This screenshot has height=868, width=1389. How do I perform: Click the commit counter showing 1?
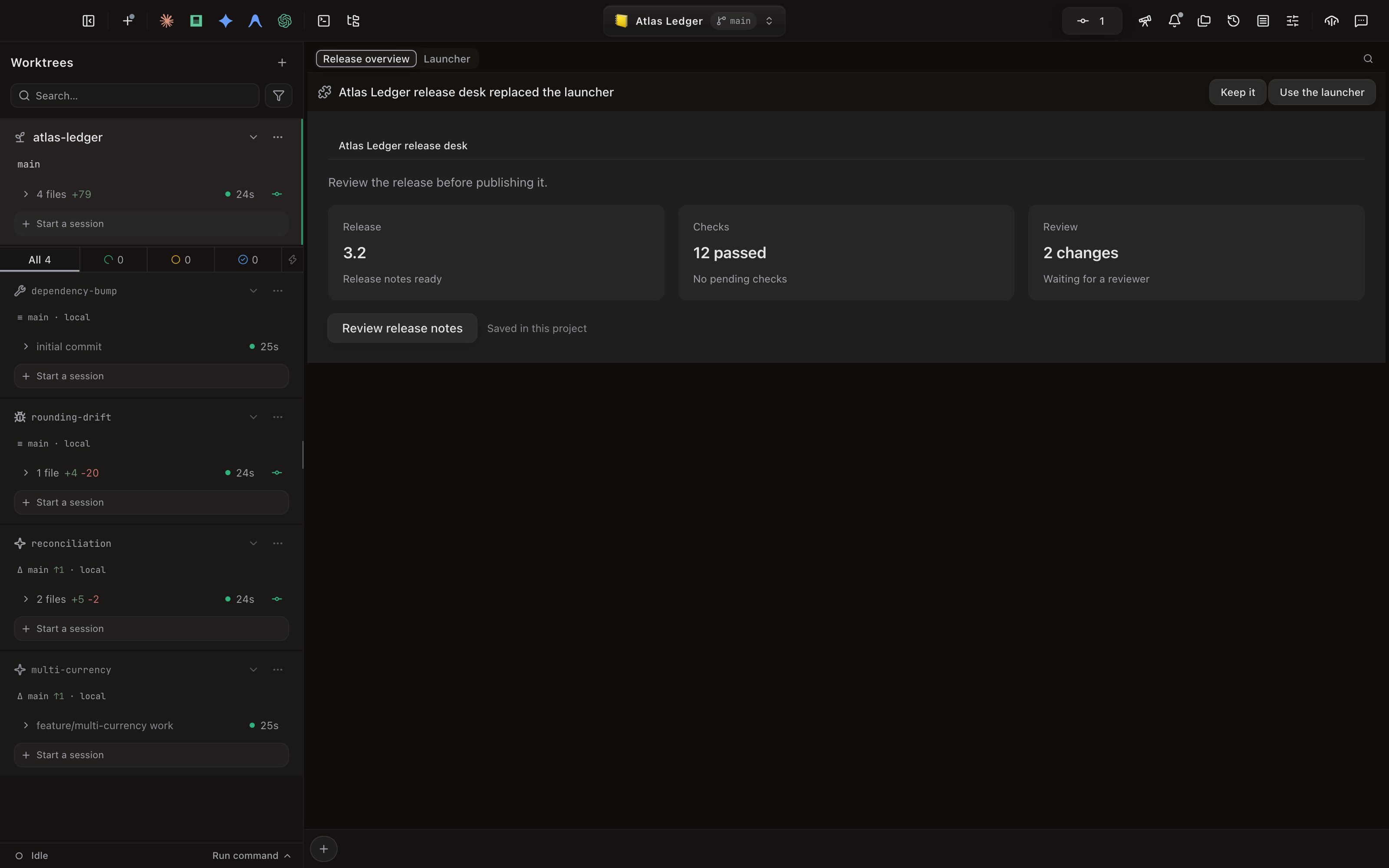[1092, 21]
